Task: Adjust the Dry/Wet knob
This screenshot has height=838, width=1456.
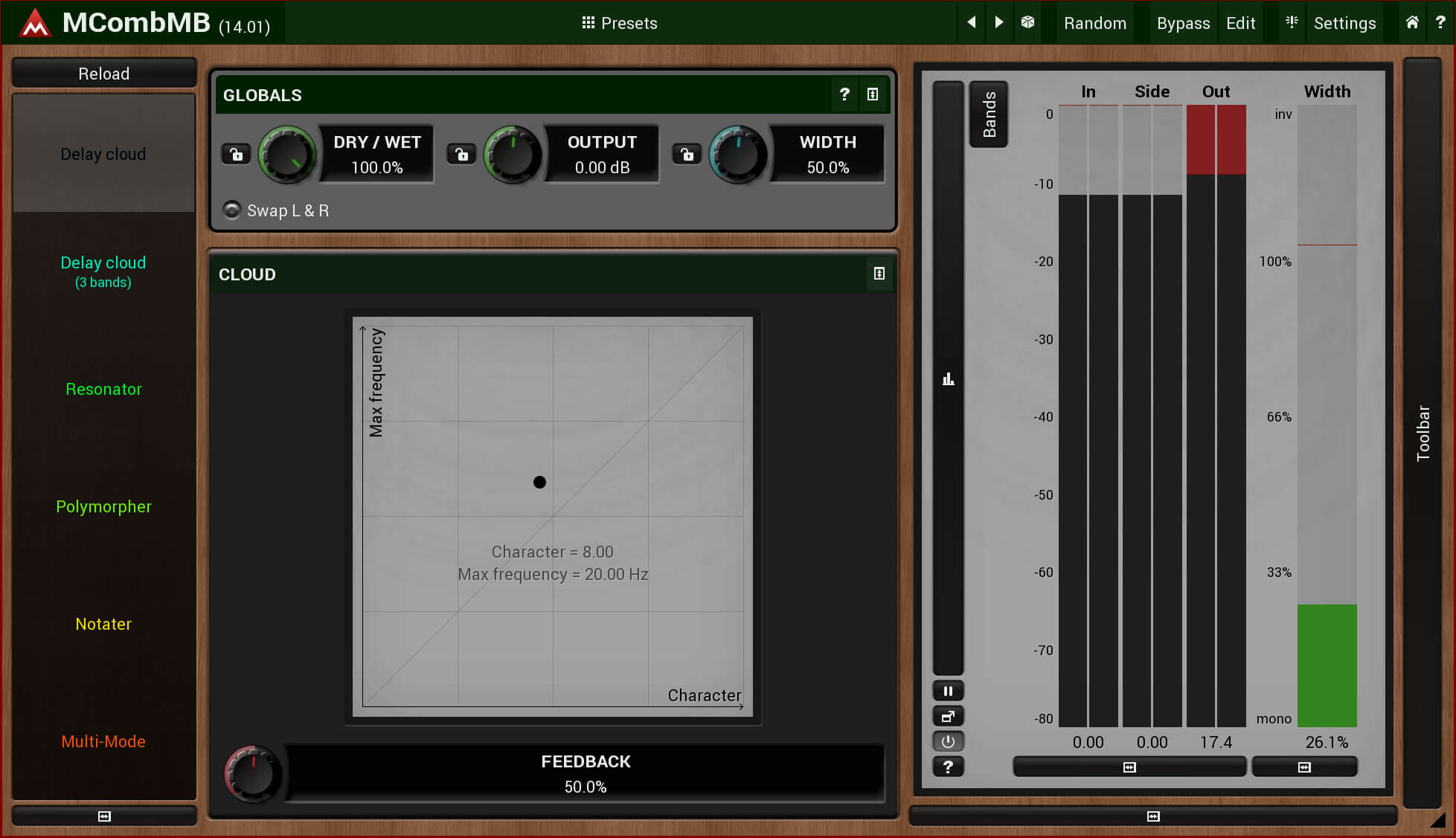Action: tap(286, 155)
